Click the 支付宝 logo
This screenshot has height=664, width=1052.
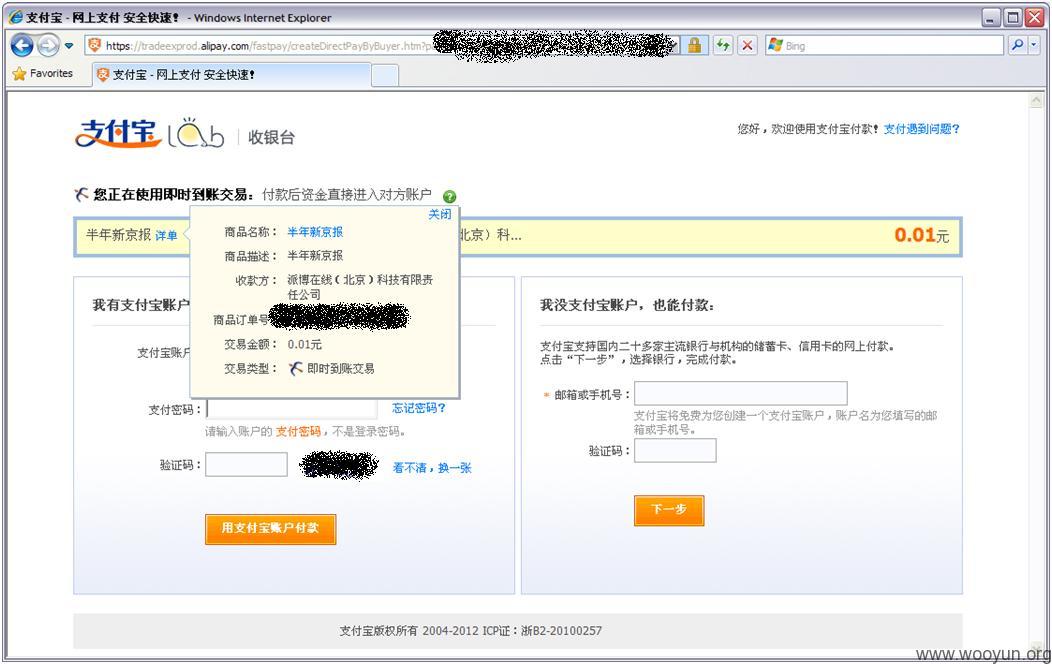pyautogui.click(x=119, y=133)
